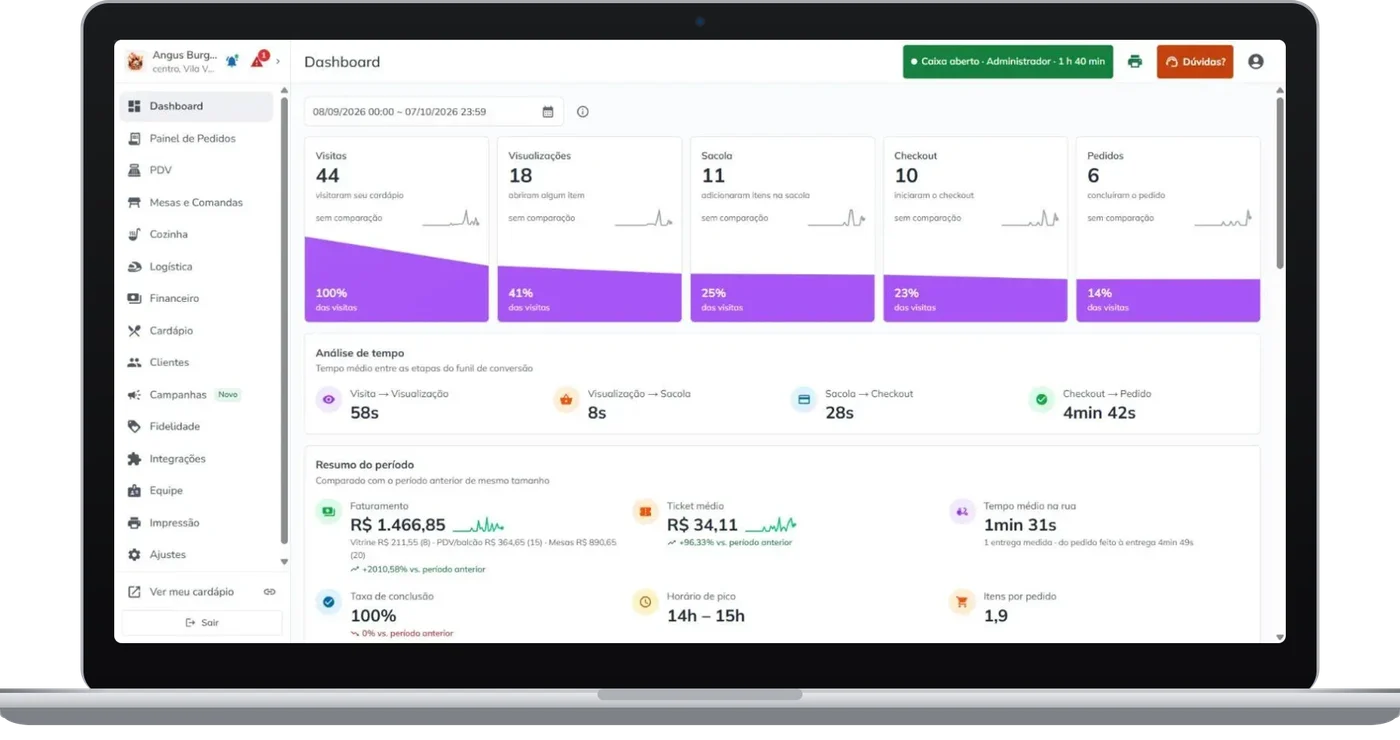Click the Pedidos 6 funnel card
Screen dimensions: 1400x740
pyautogui.click(x=1168, y=229)
